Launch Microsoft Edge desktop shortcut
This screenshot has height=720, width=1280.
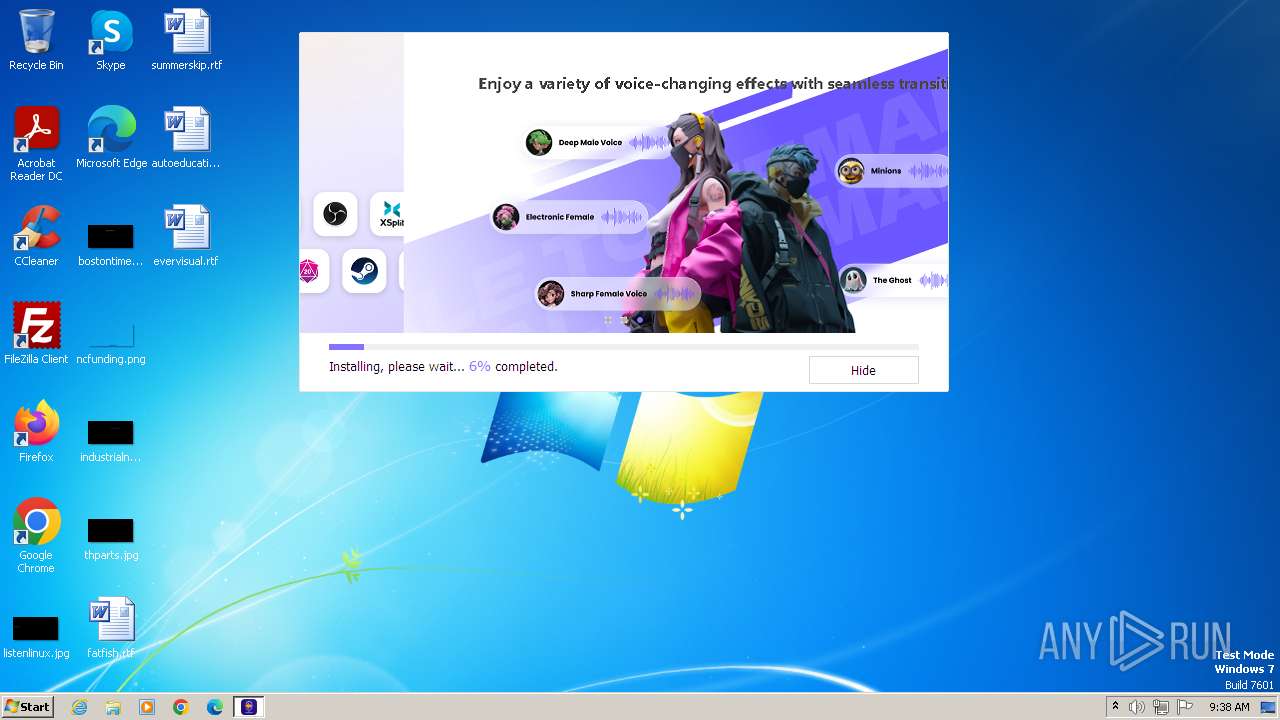[x=111, y=138]
